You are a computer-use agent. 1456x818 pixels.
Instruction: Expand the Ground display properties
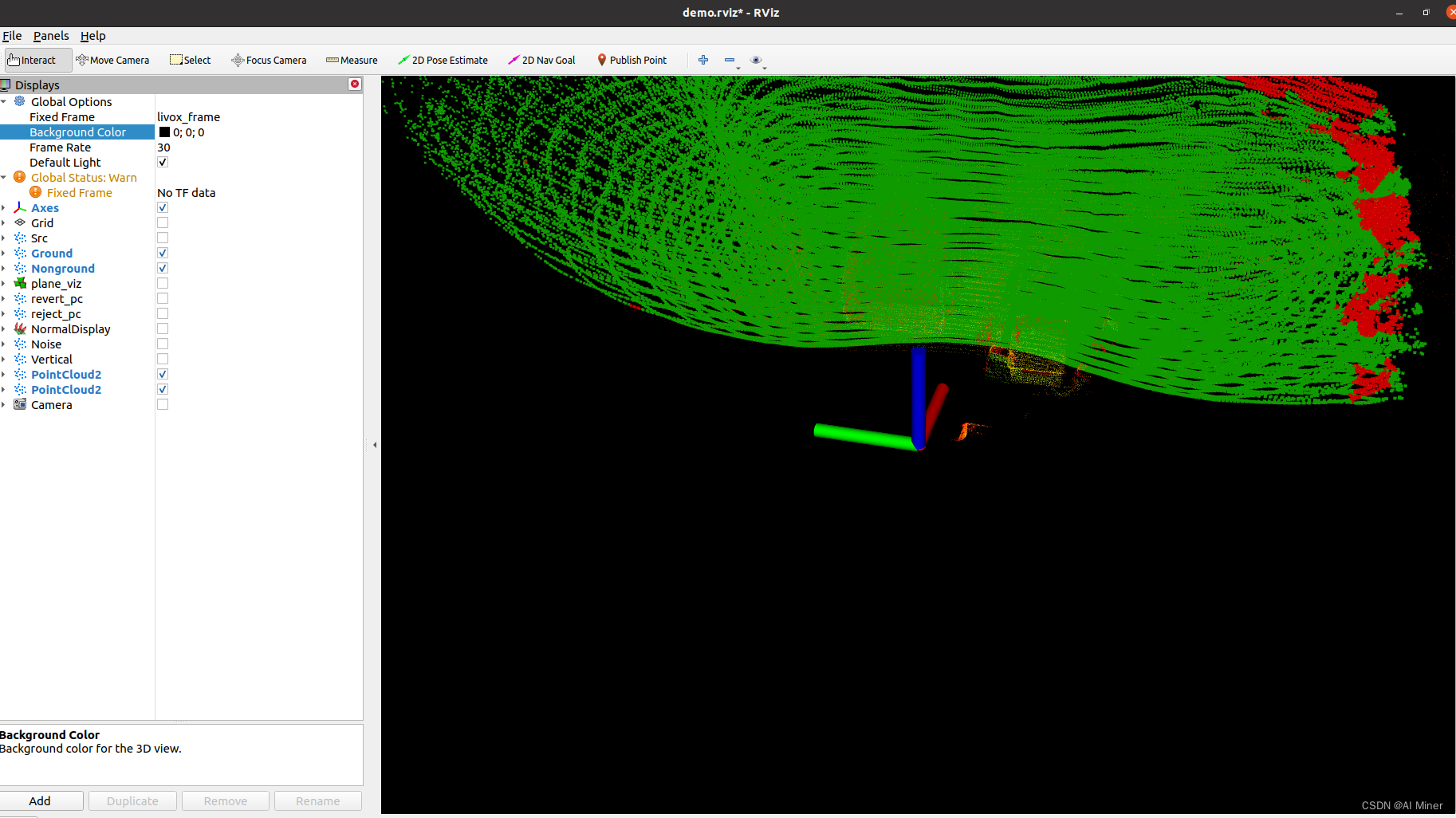tap(4, 253)
